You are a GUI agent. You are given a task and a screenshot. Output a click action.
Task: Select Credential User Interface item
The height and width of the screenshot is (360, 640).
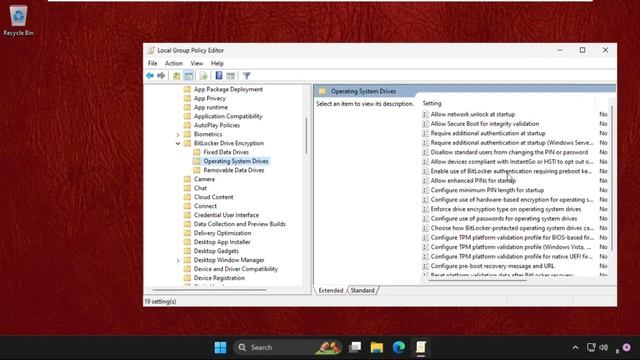(226, 215)
